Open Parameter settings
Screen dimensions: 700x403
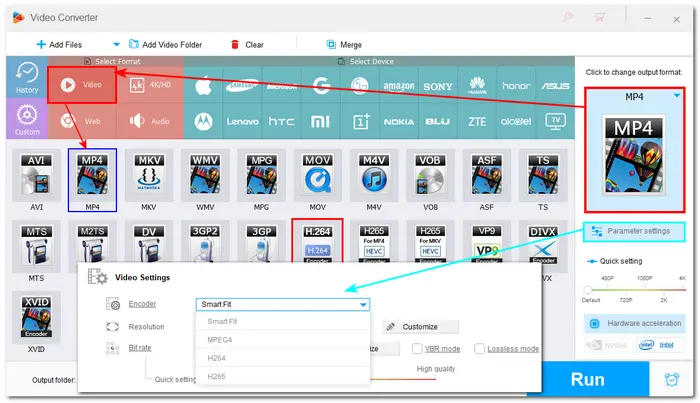click(634, 231)
